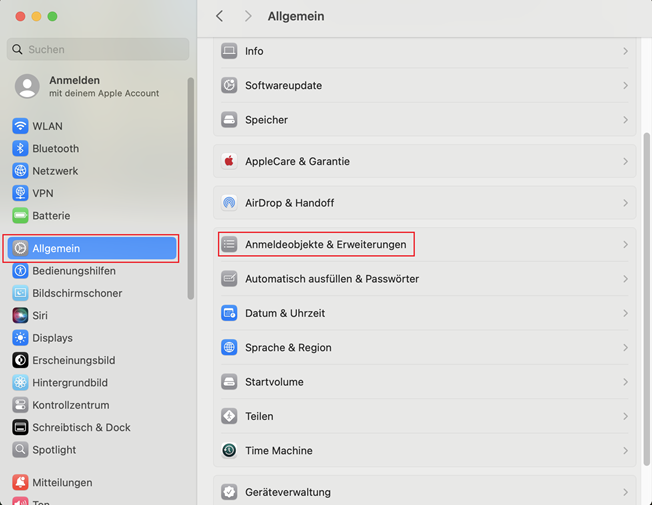Click the Teilen sharing icon
Image resolution: width=652 pixels, height=505 pixels.
point(229,416)
